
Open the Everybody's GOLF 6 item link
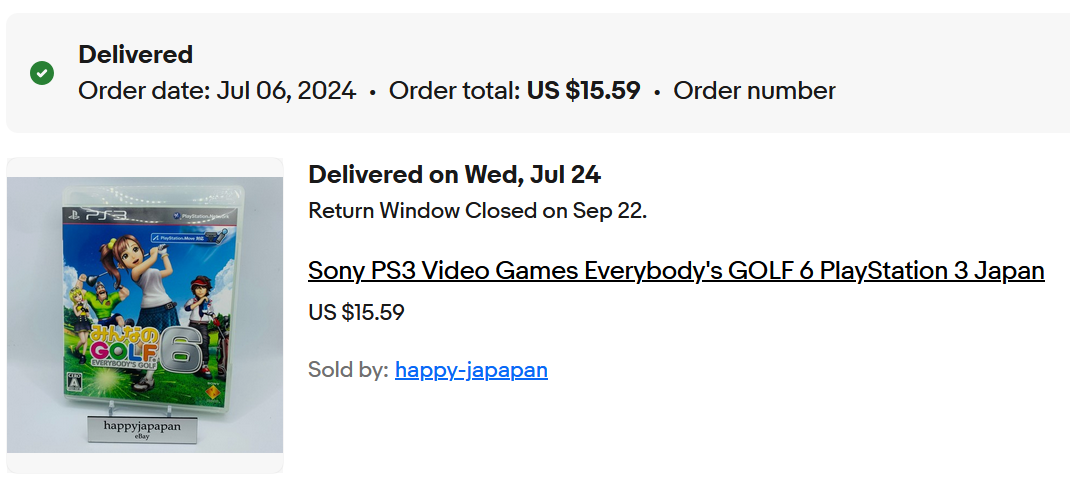676,271
